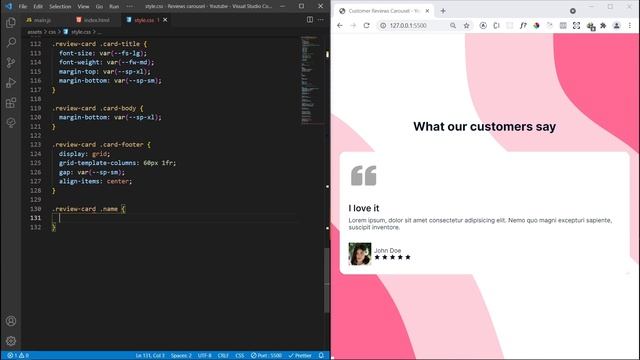Open the Edit menu
This screenshot has height=360, width=640.
click(38, 7)
